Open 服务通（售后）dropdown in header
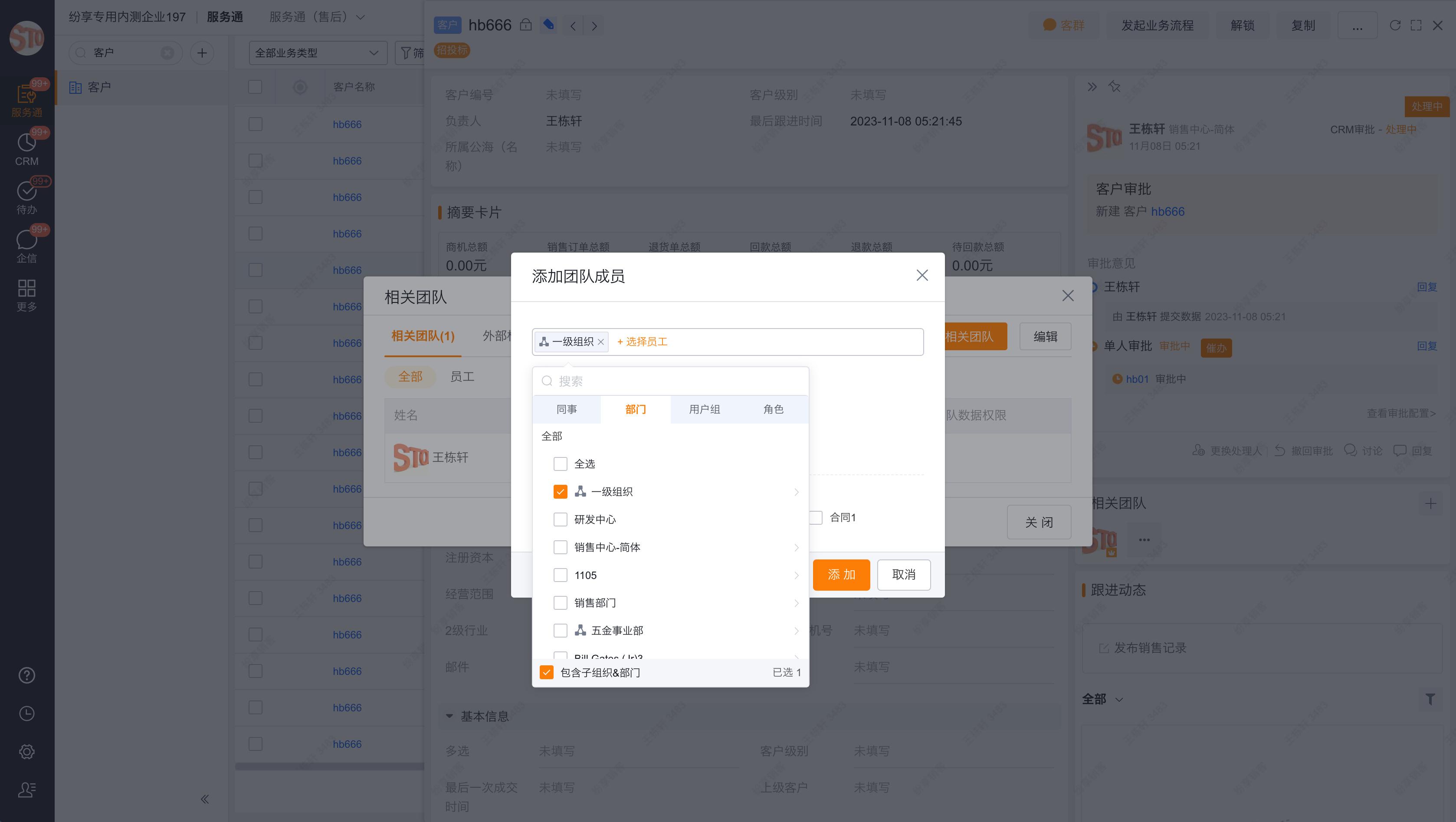The image size is (1456, 822). click(x=317, y=17)
